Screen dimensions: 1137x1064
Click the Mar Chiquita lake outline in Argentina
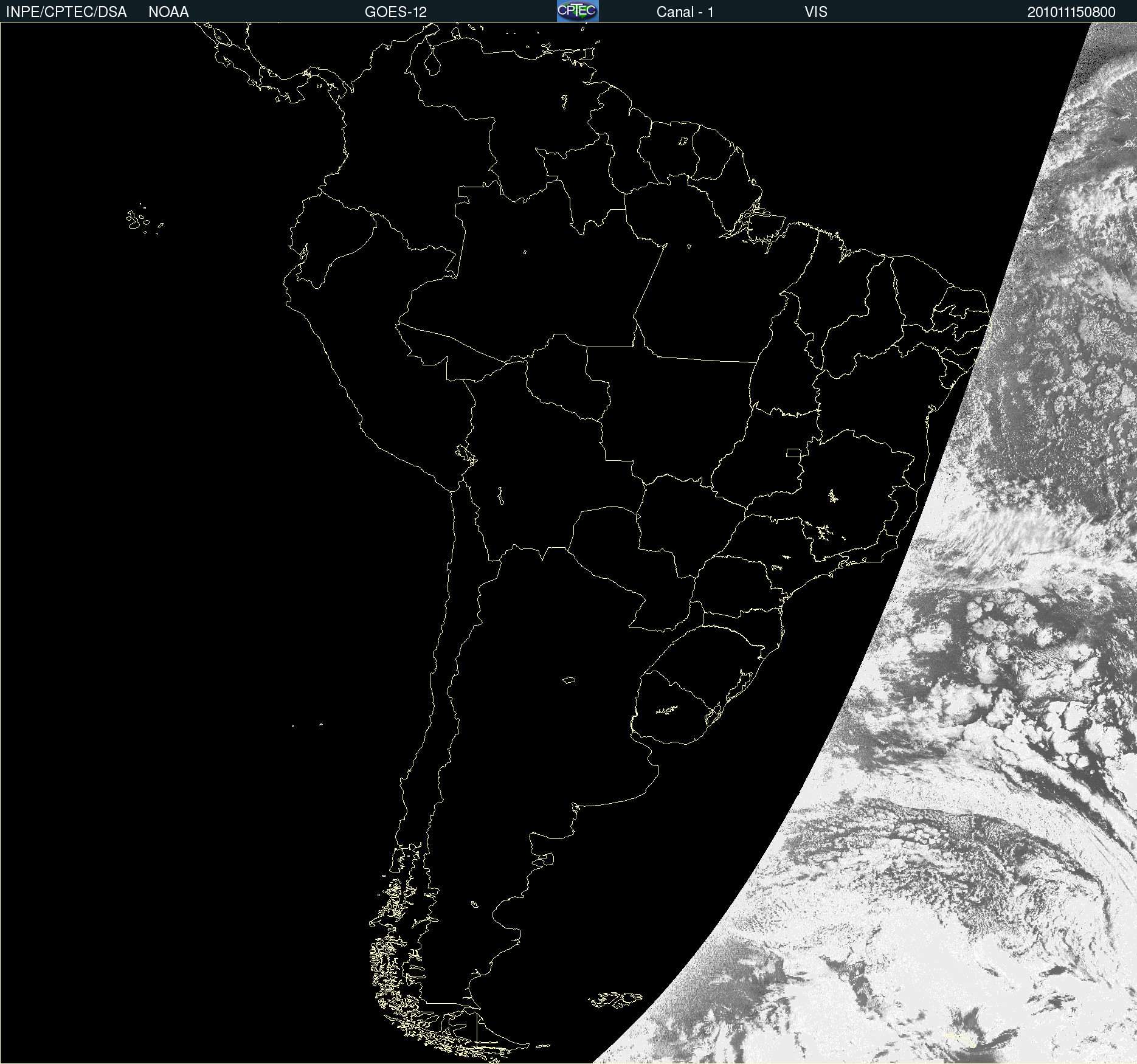tap(568, 680)
